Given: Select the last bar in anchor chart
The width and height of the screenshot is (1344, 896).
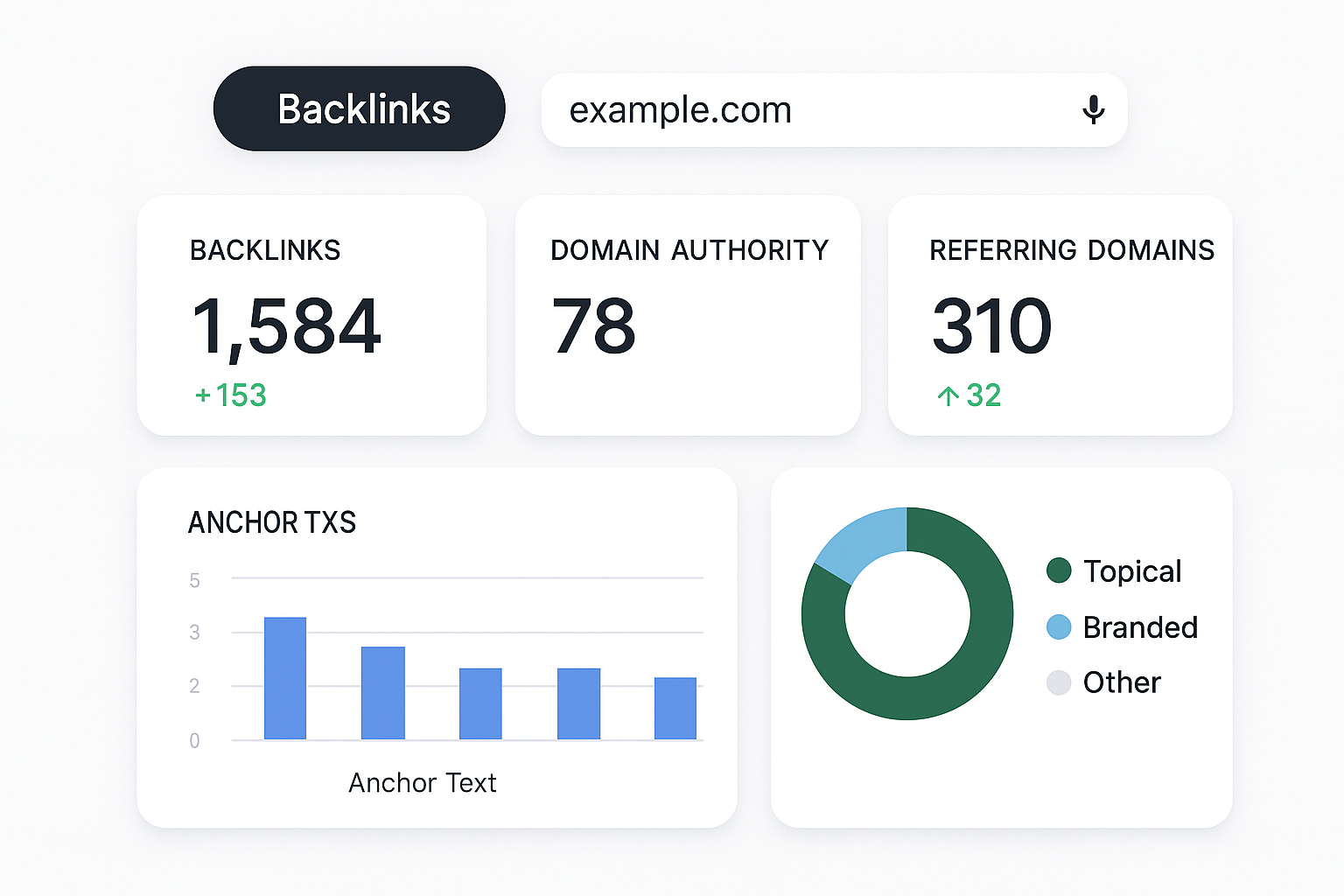Looking at the screenshot, I should (x=675, y=708).
